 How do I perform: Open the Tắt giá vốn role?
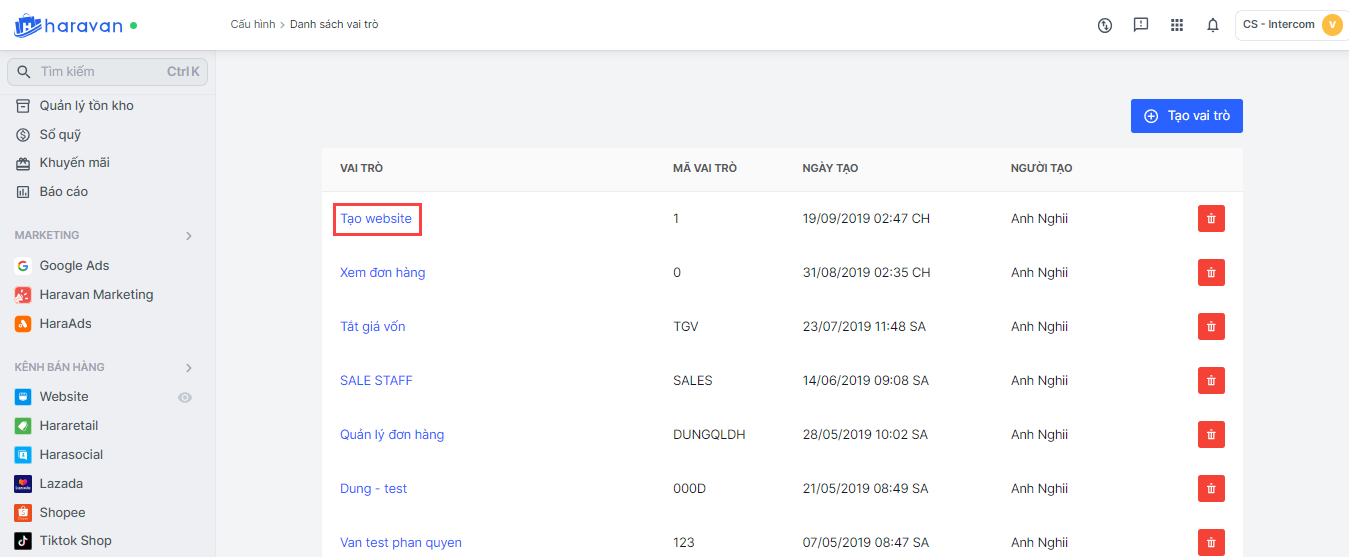pyautogui.click(x=373, y=327)
